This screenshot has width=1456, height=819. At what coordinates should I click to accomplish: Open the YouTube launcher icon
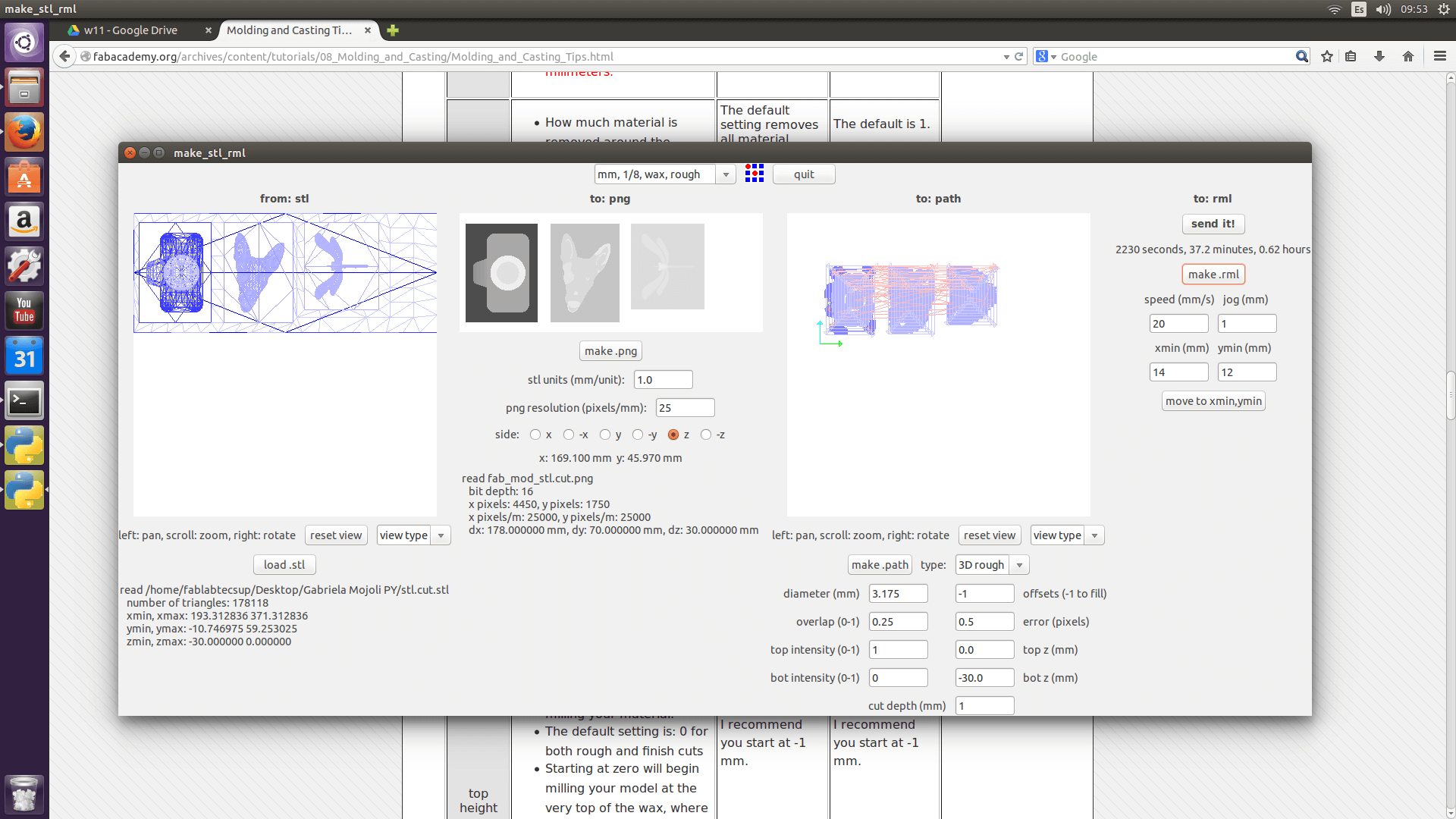24,311
